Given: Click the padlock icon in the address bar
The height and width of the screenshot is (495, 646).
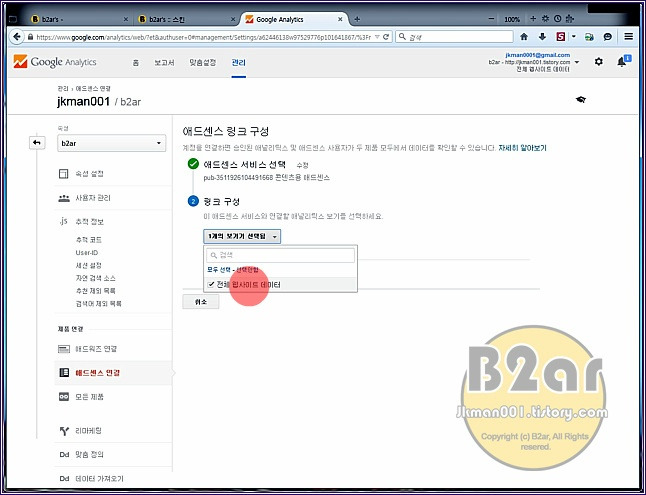Looking at the screenshot, I should [x=30, y=37].
